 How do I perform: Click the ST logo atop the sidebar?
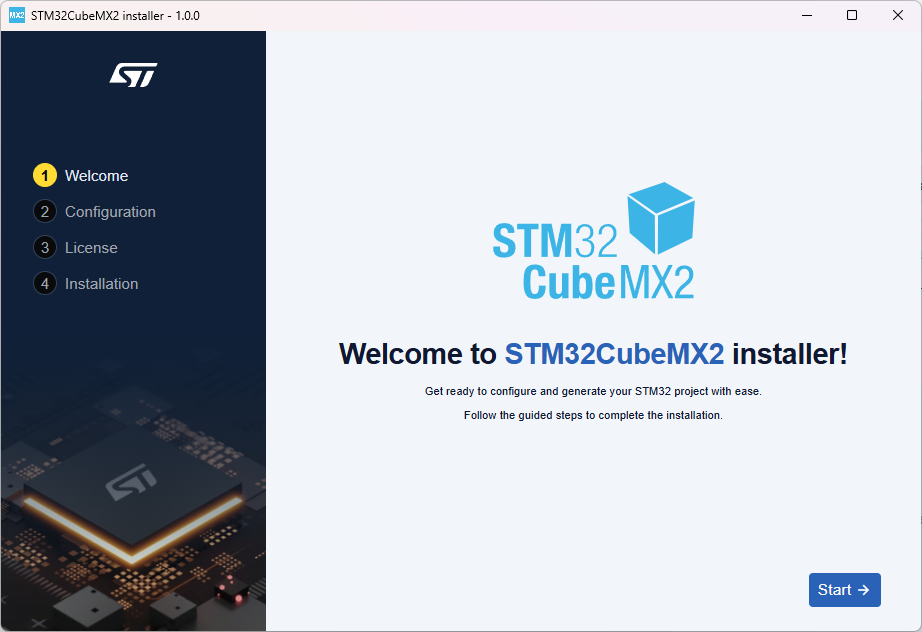(x=133, y=75)
